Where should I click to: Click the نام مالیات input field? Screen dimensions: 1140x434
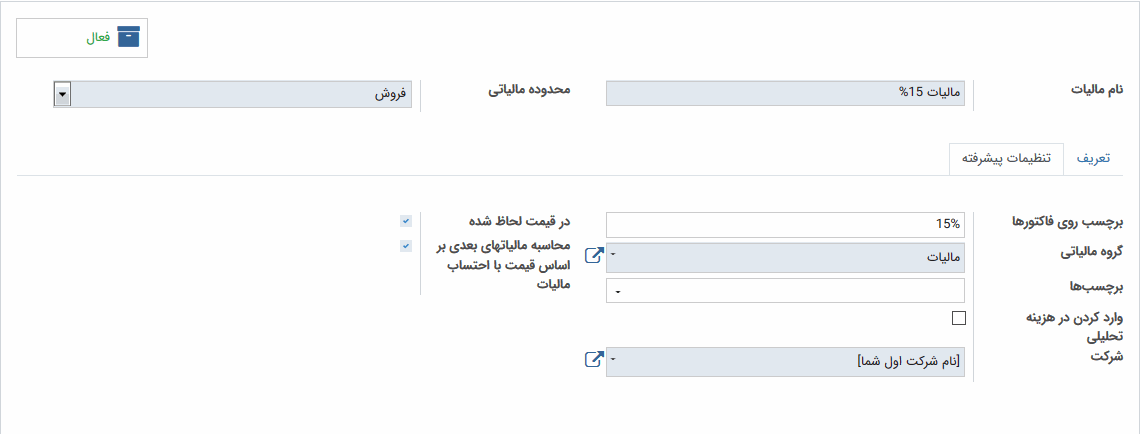pos(785,93)
